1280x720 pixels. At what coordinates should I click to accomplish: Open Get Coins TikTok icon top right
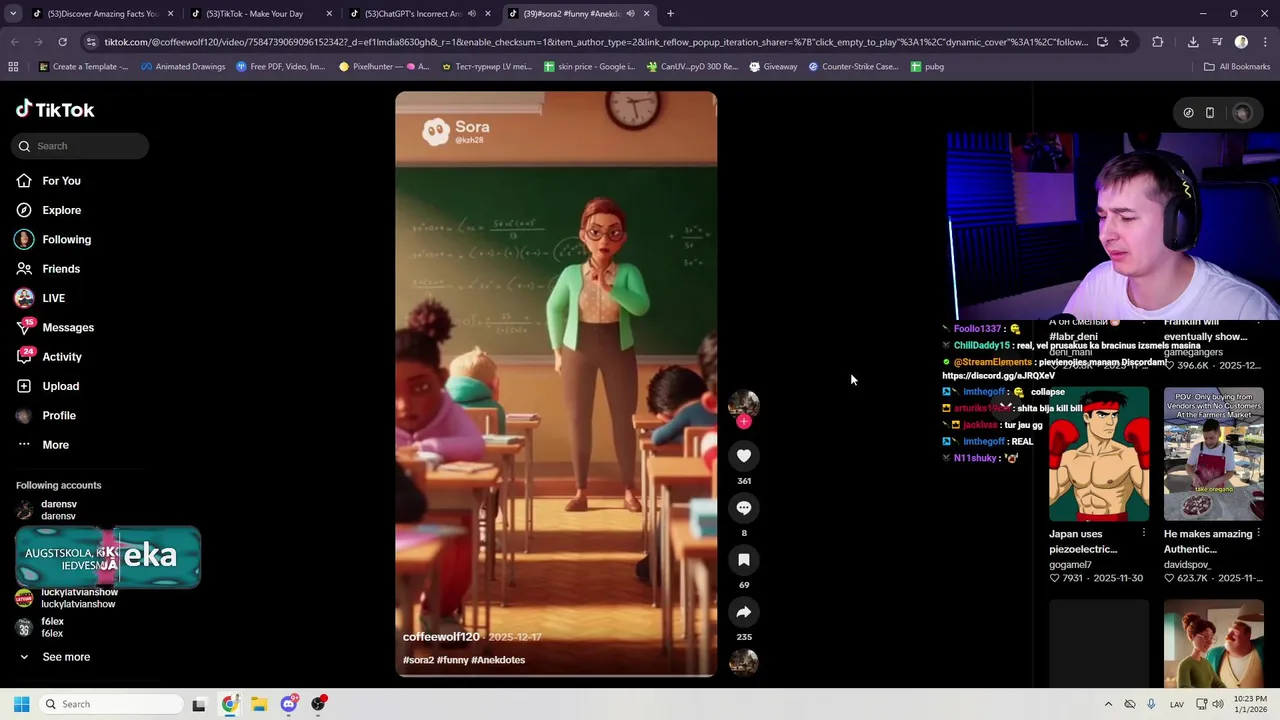(x=1188, y=113)
